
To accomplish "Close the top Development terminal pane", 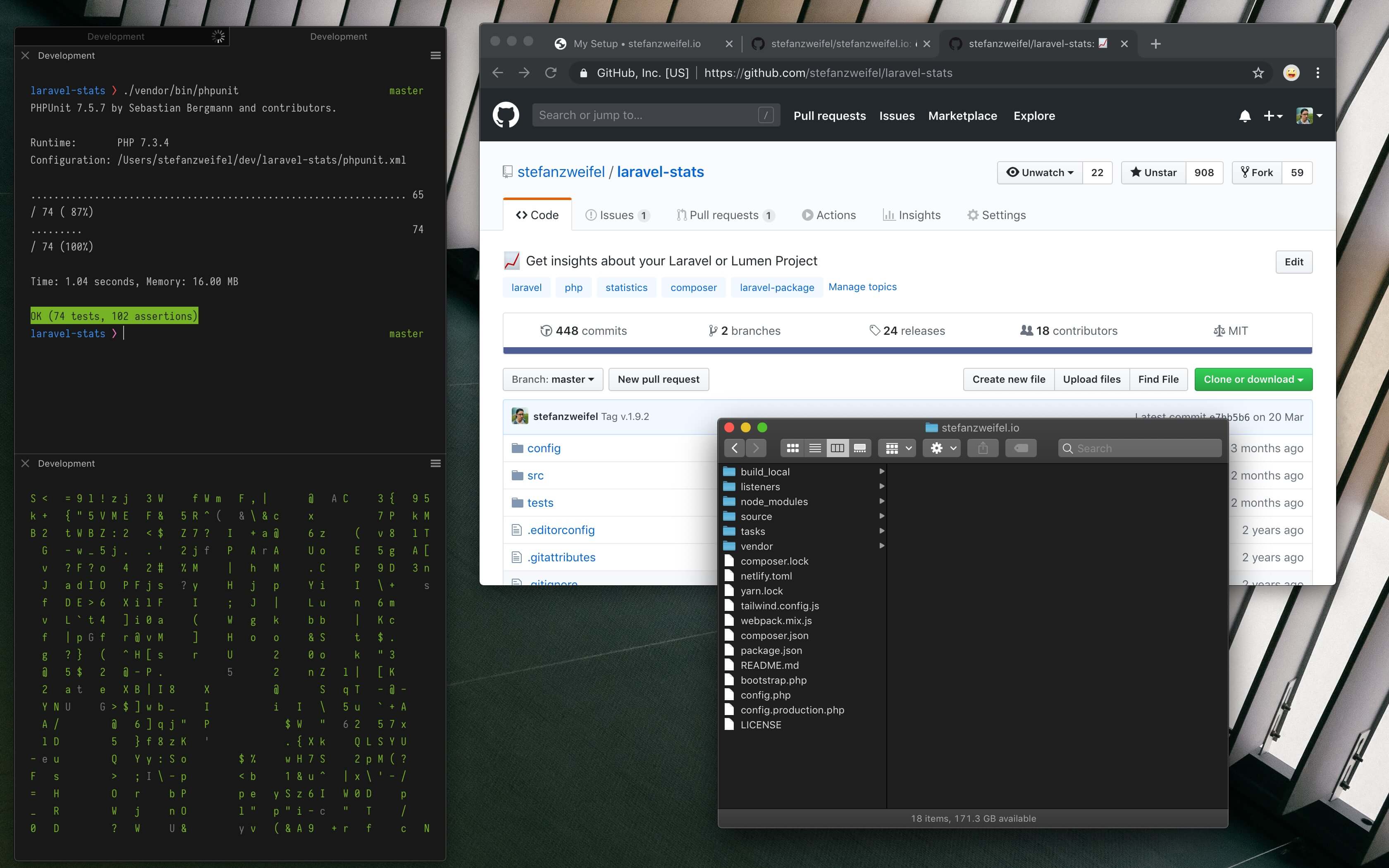I will click(25, 56).
